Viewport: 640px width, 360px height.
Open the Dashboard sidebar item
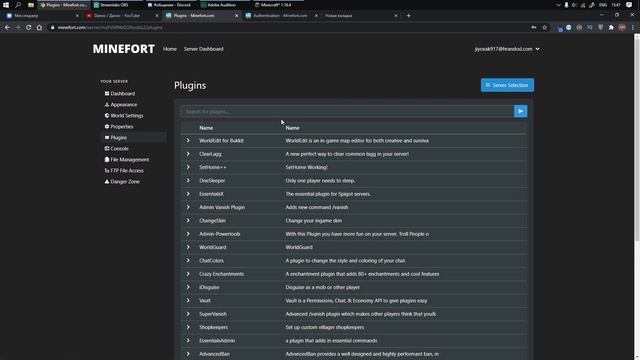click(x=120, y=93)
